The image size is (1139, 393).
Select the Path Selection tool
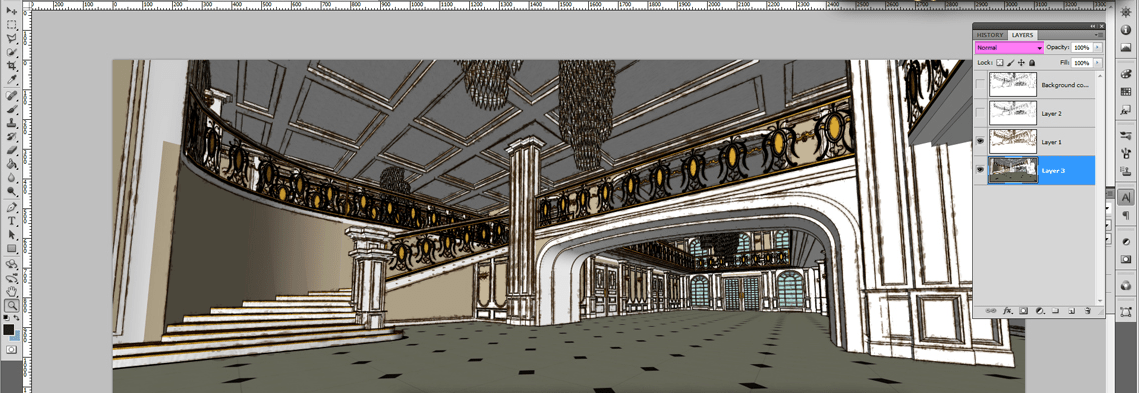click(12, 235)
